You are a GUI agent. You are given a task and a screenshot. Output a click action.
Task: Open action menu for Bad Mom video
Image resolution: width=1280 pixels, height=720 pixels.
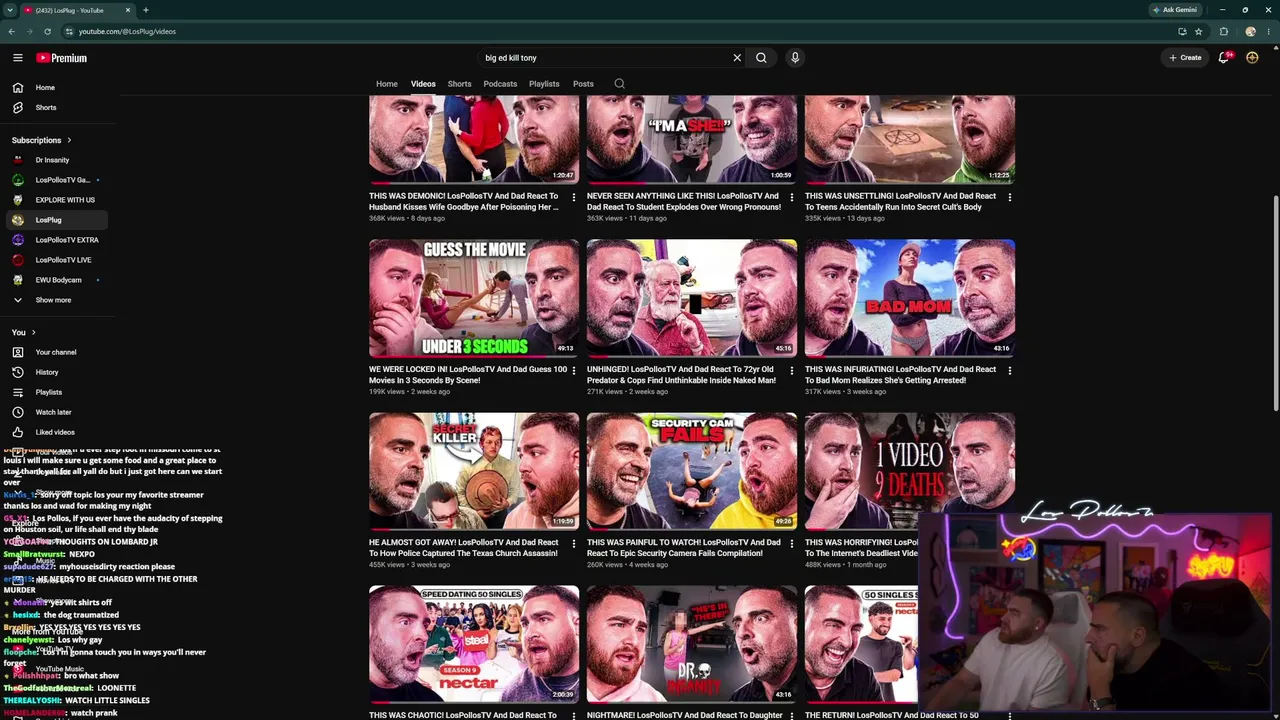pyautogui.click(x=1009, y=370)
